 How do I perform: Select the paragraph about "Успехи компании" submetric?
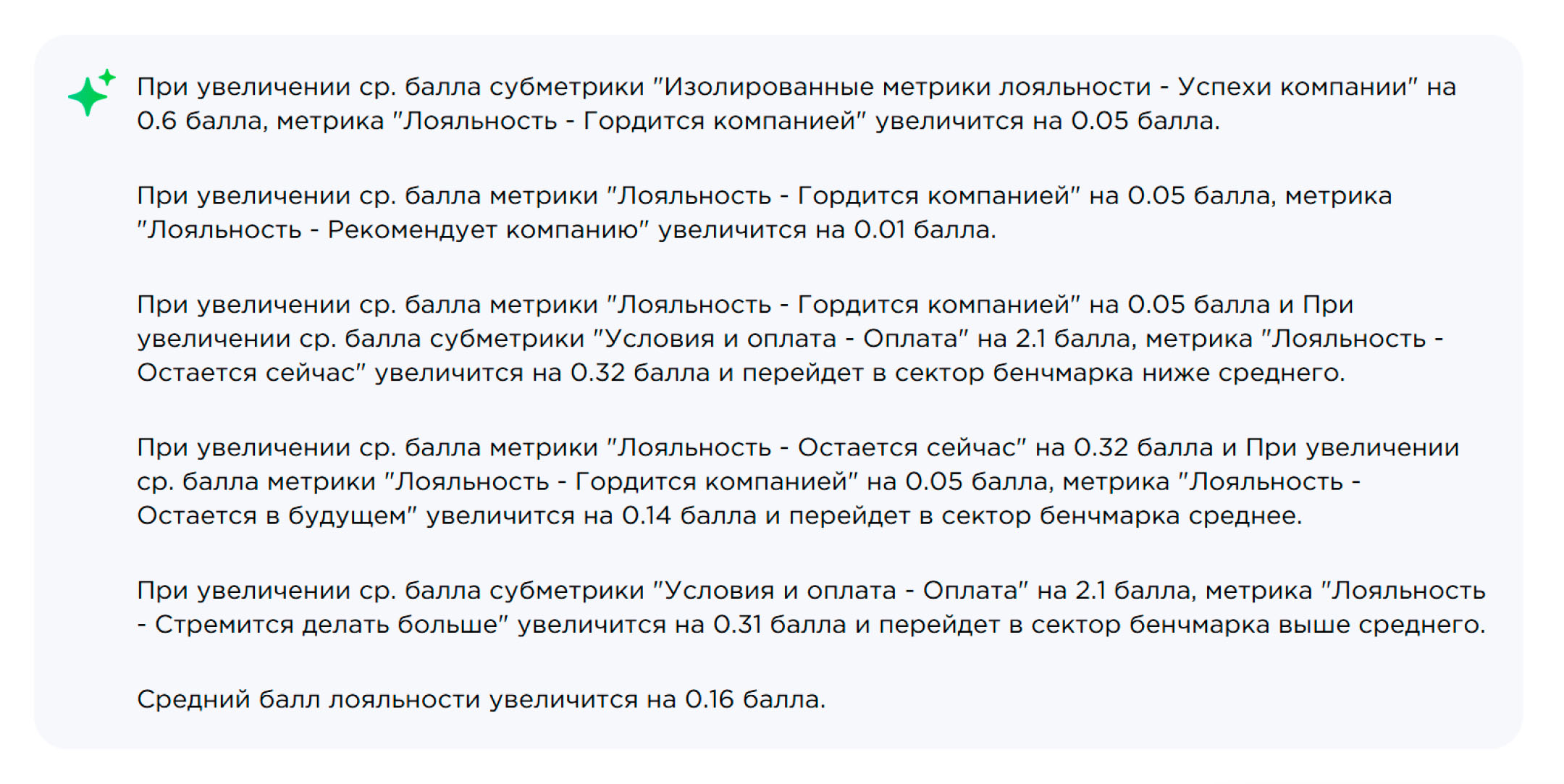[x=796, y=104]
